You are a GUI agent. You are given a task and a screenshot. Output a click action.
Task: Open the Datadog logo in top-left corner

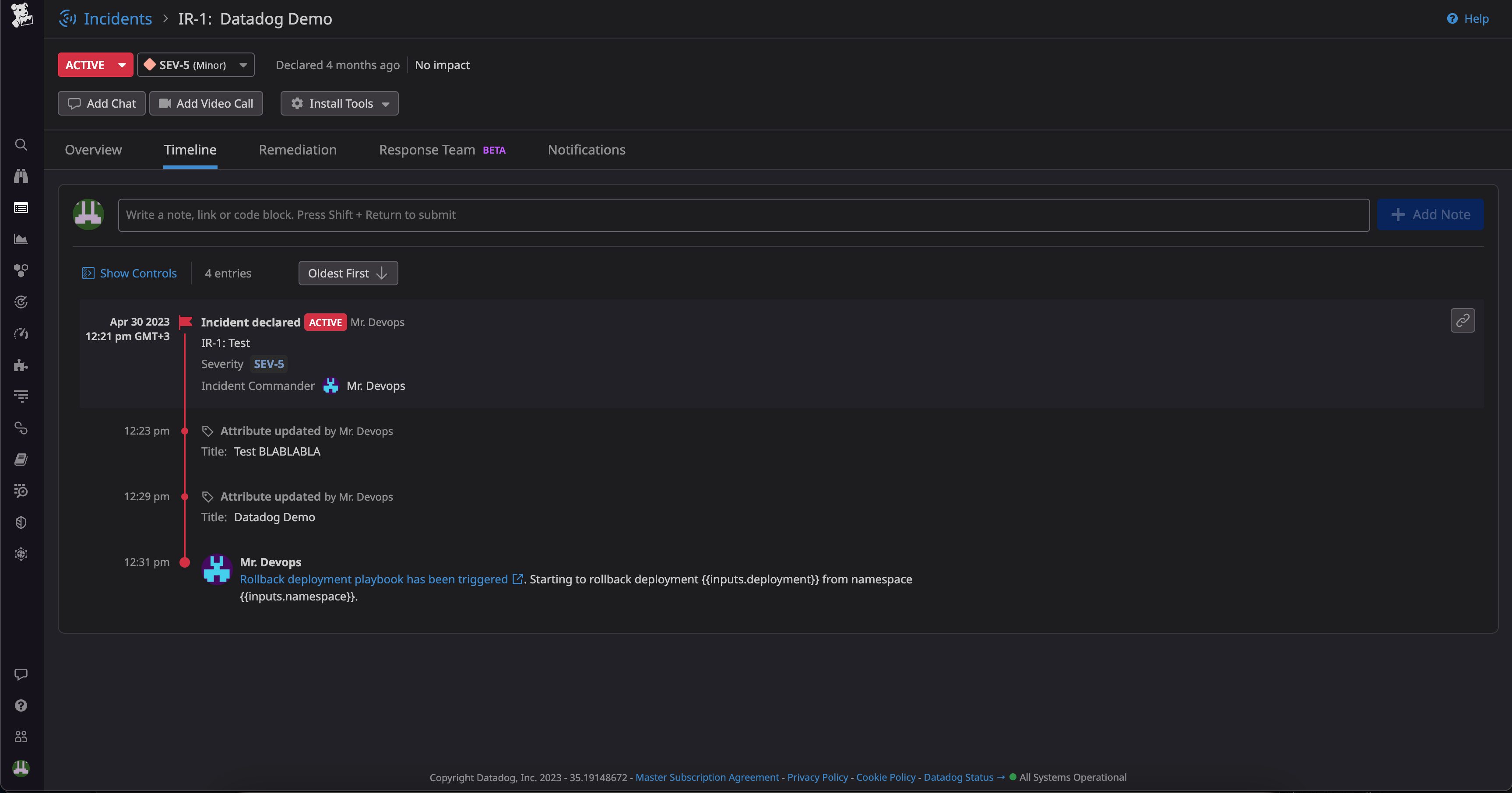[x=21, y=16]
